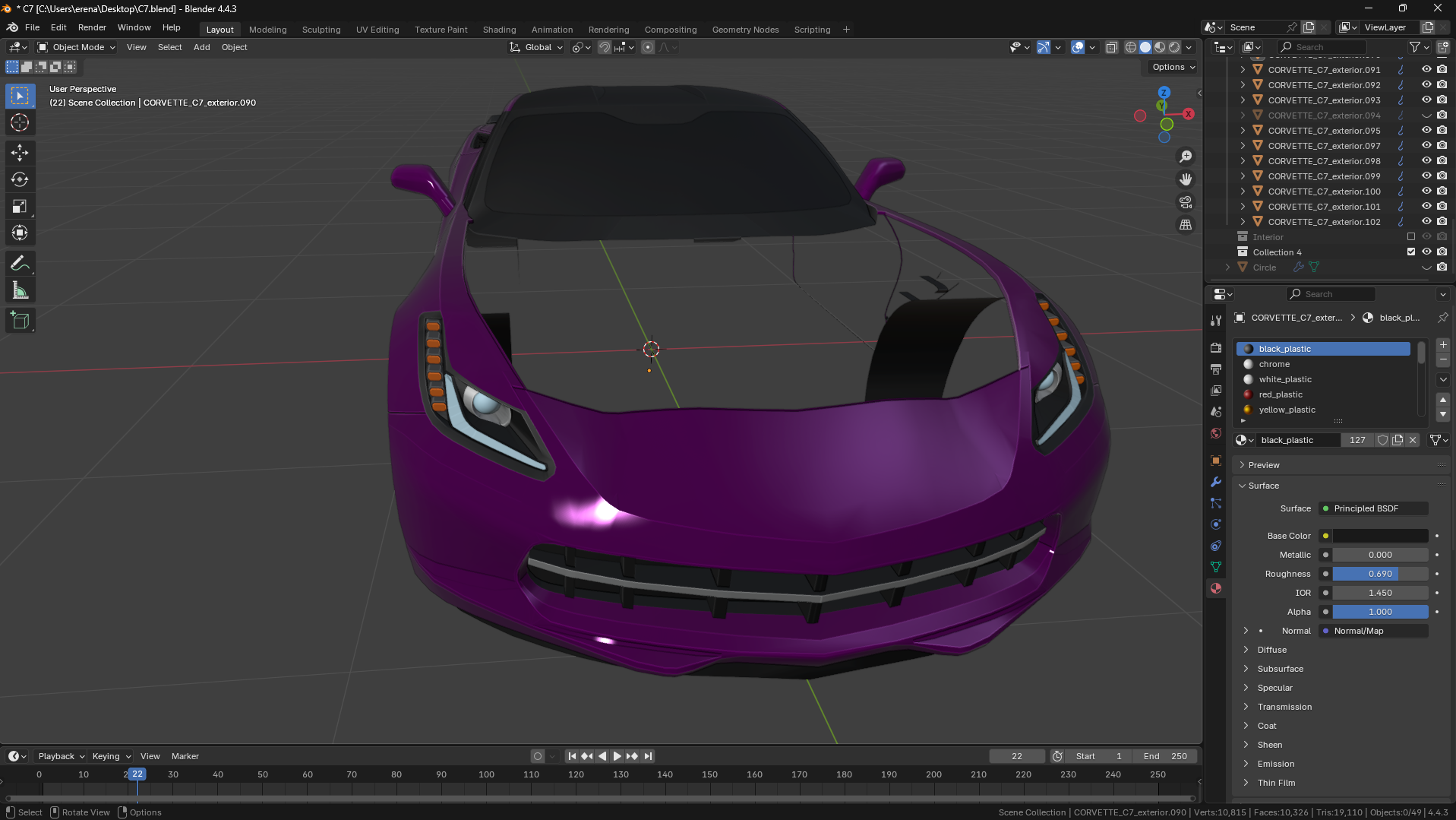Open the Object Data mesh properties tab

click(1216, 567)
